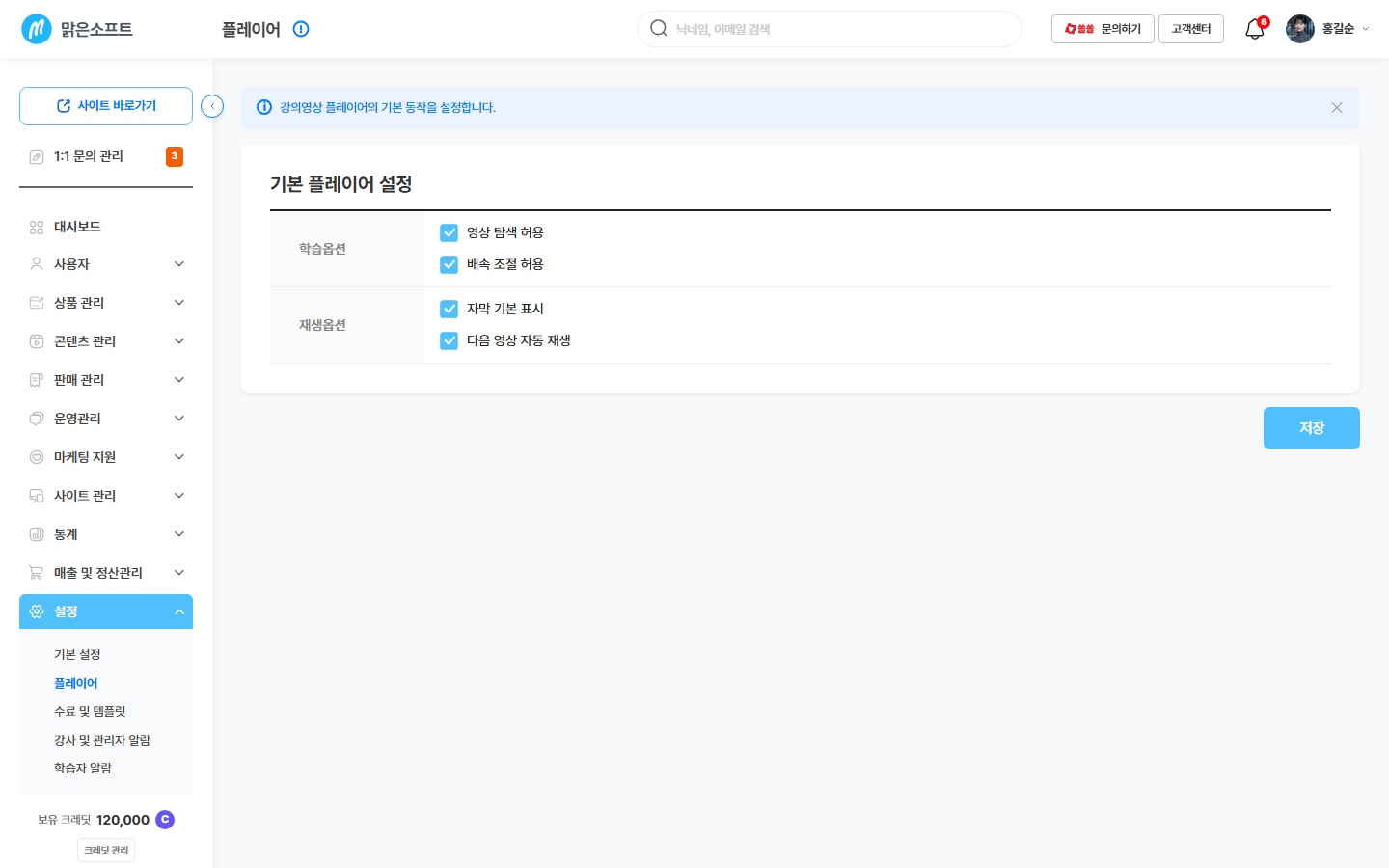This screenshot has height=868, width=1389.
Task: Click the profile avatar picture
Action: [x=1300, y=29]
